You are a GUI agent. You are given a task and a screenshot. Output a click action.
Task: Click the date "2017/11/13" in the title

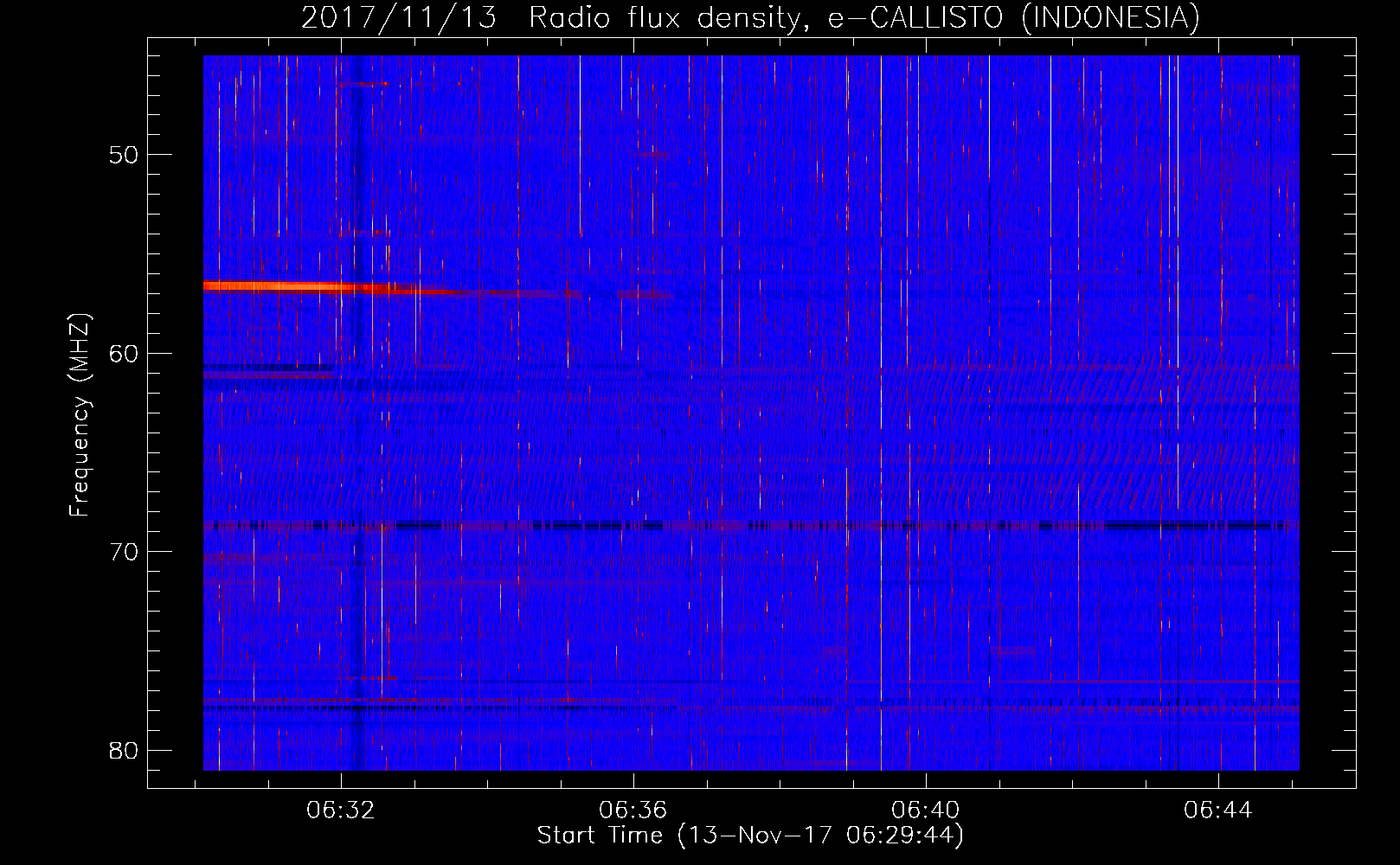(399, 17)
